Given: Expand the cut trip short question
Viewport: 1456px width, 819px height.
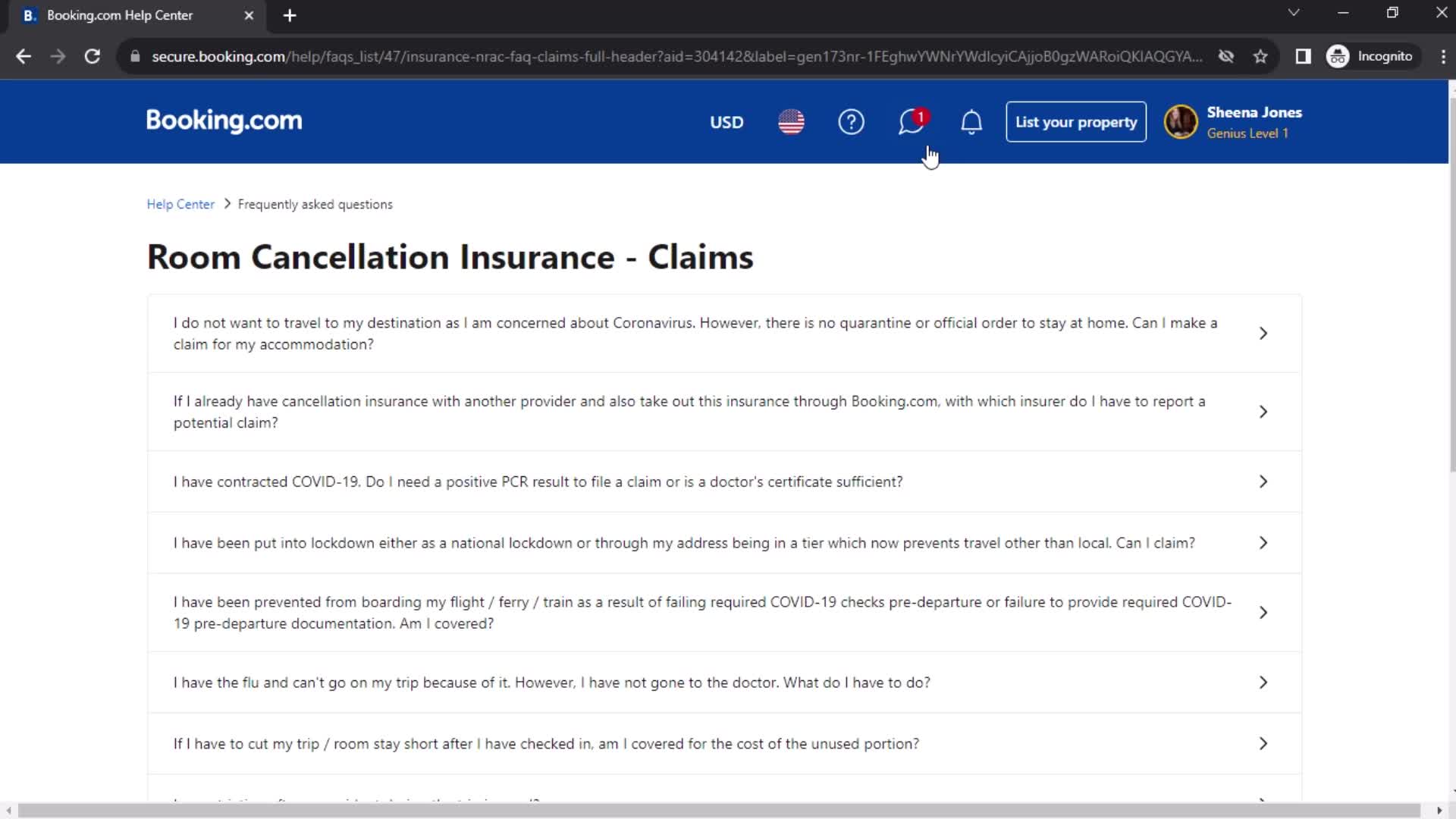Looking at the screenshot, I should pos(724,744).
